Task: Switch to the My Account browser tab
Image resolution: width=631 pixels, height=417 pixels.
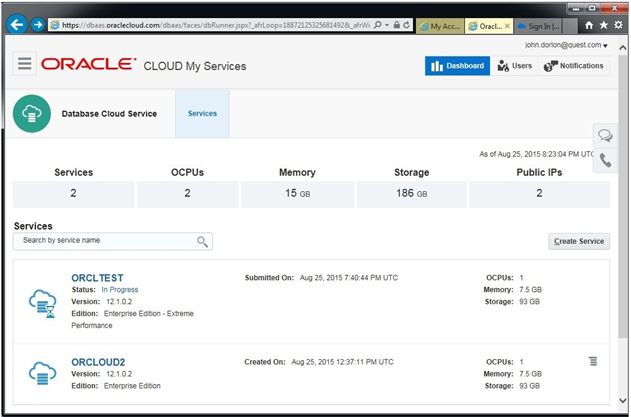Action: (x=440, y=26)
